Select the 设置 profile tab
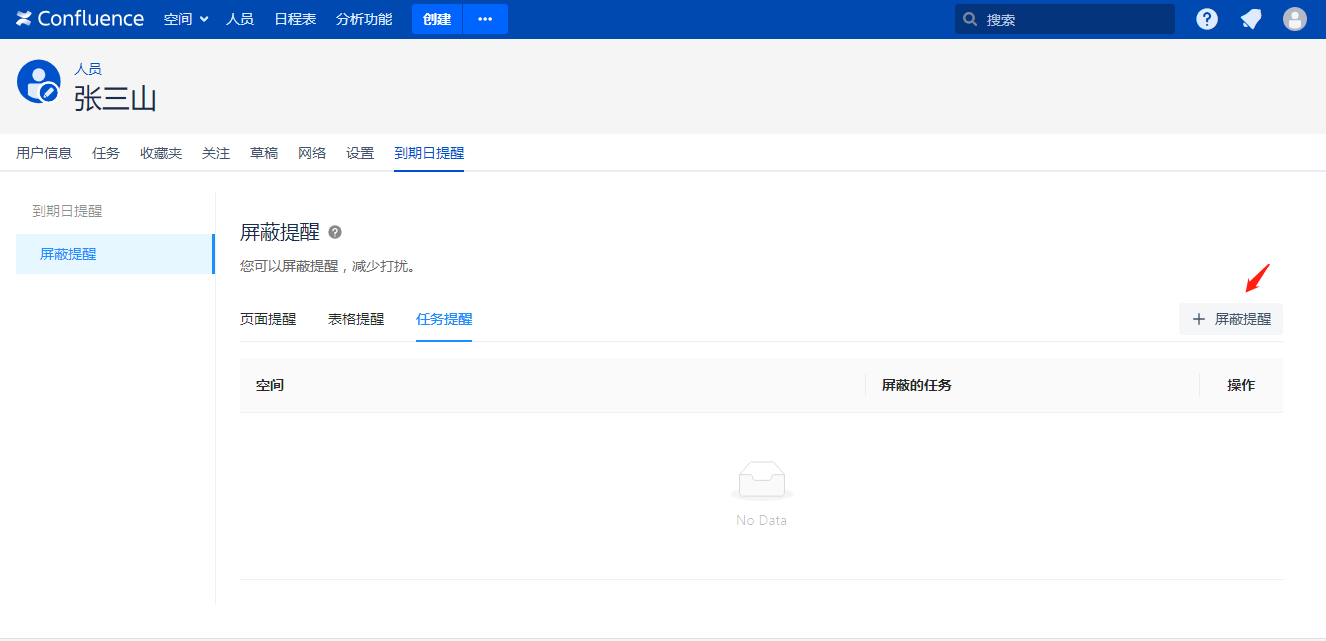1326x641 pixels. 360,153
